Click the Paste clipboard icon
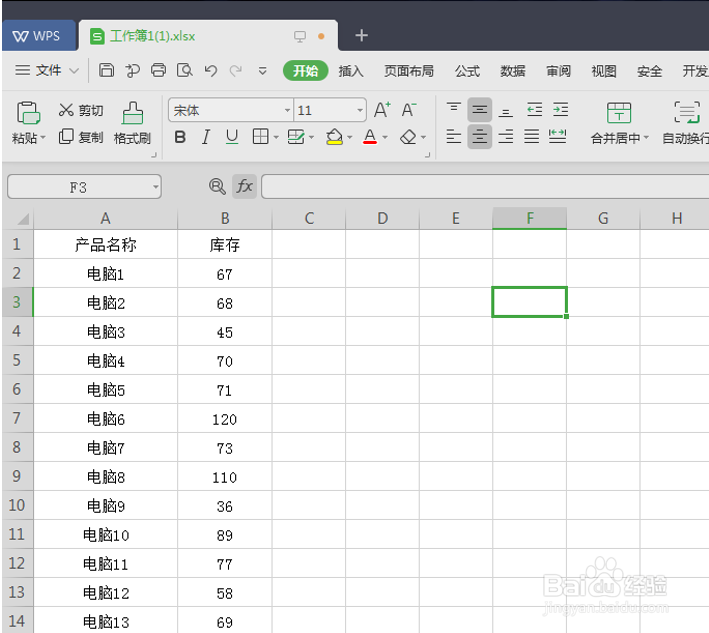Viewport: 709px width, 633px height. (x=28, y=112)
